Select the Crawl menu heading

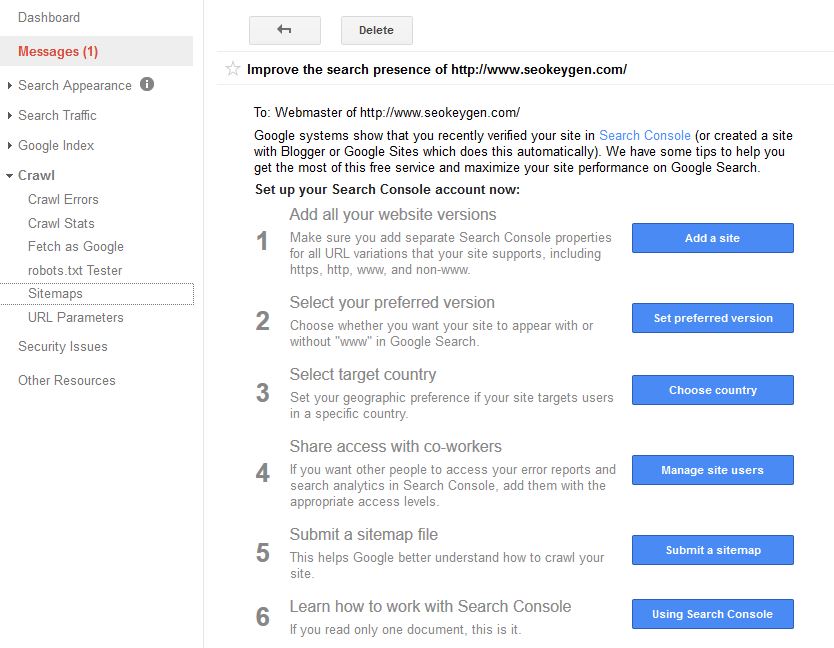pyautogui.click(x=36, y=176)
